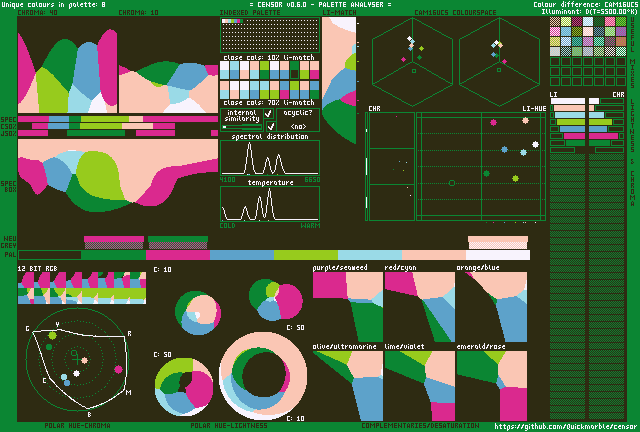
Task: Click the 'Unique colours in palette: 8' text
Action: [53, 4]
